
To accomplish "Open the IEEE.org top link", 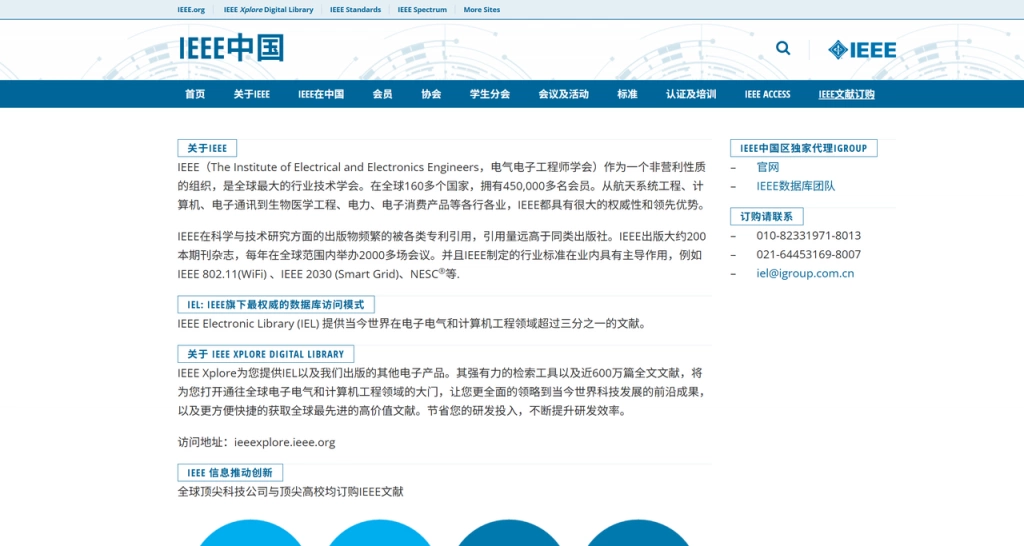I will click(191, 10).
